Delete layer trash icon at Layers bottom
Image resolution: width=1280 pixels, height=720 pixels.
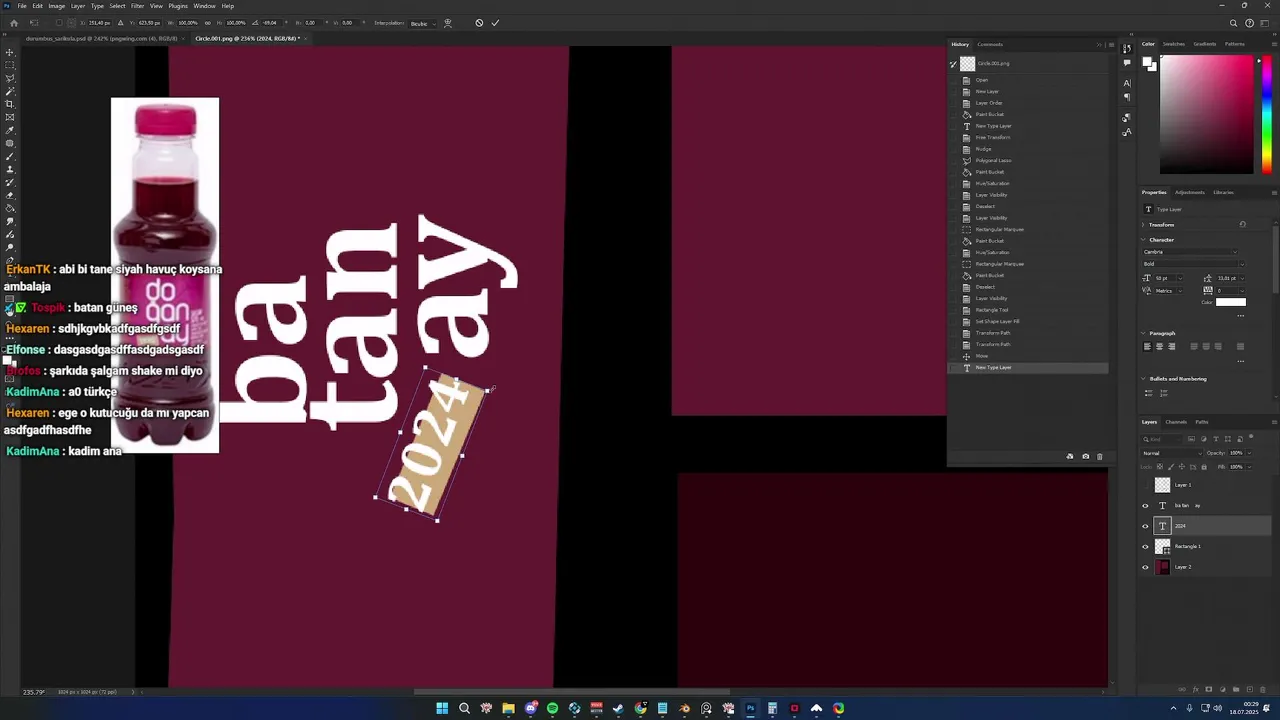[1264, 689]
